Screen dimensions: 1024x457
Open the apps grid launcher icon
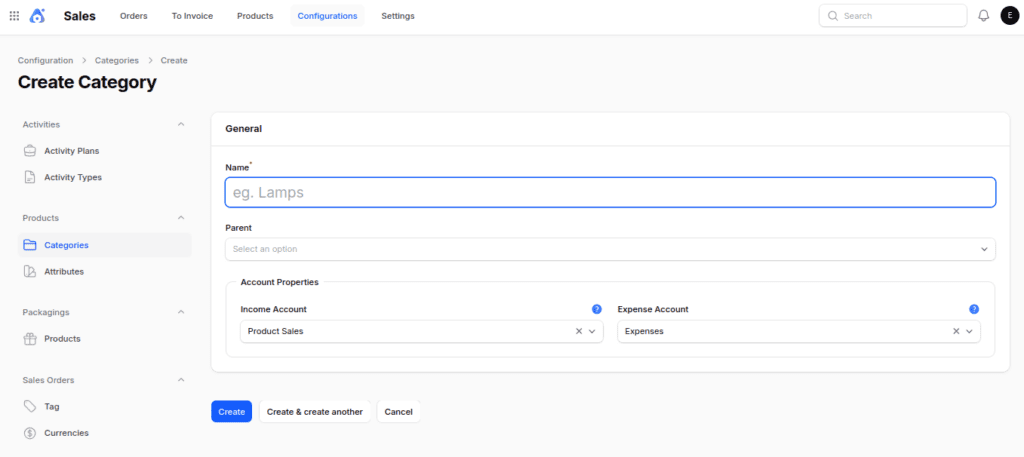14,16
